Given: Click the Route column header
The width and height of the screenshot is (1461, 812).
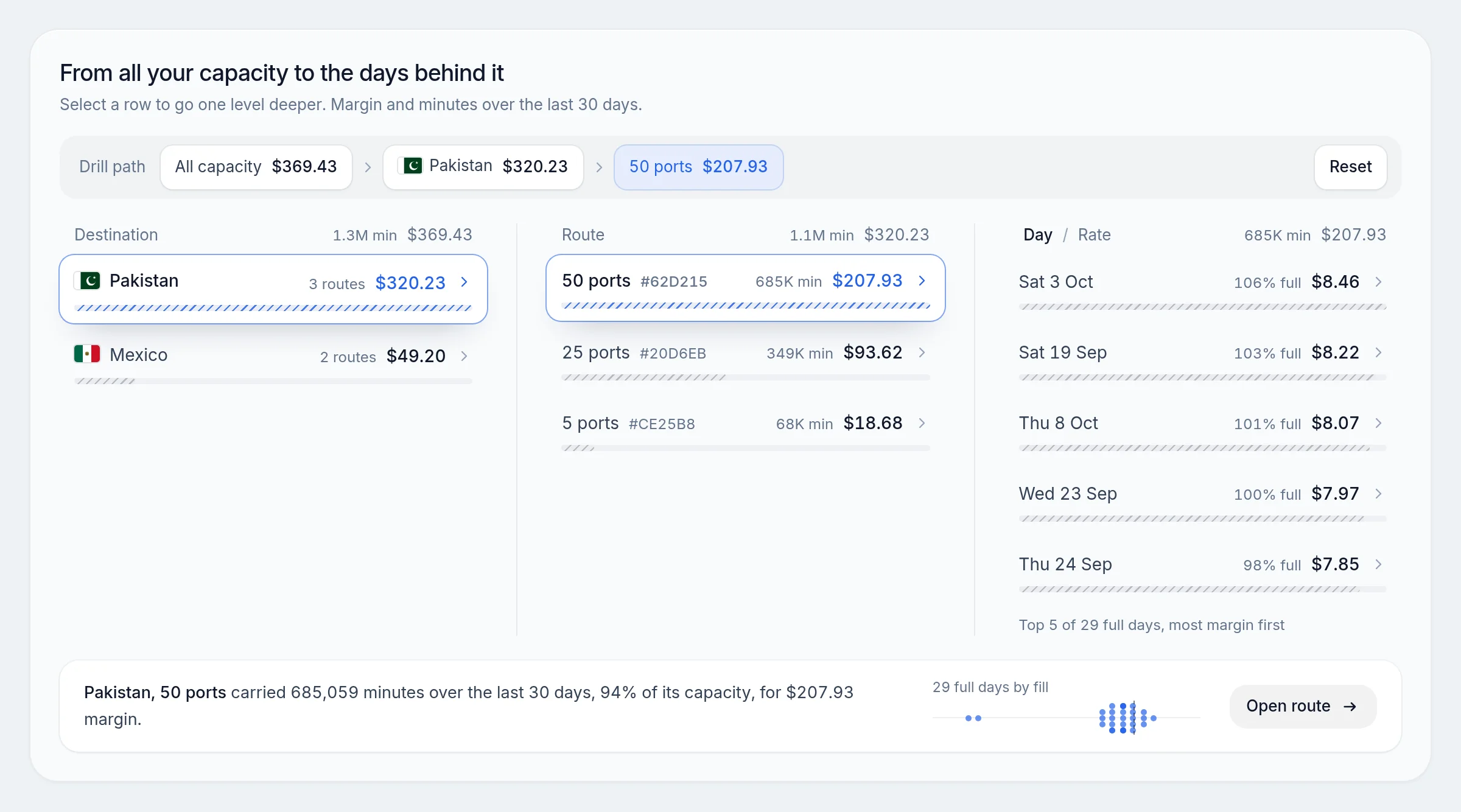Looking at the screenshot, I should point(583,235).
